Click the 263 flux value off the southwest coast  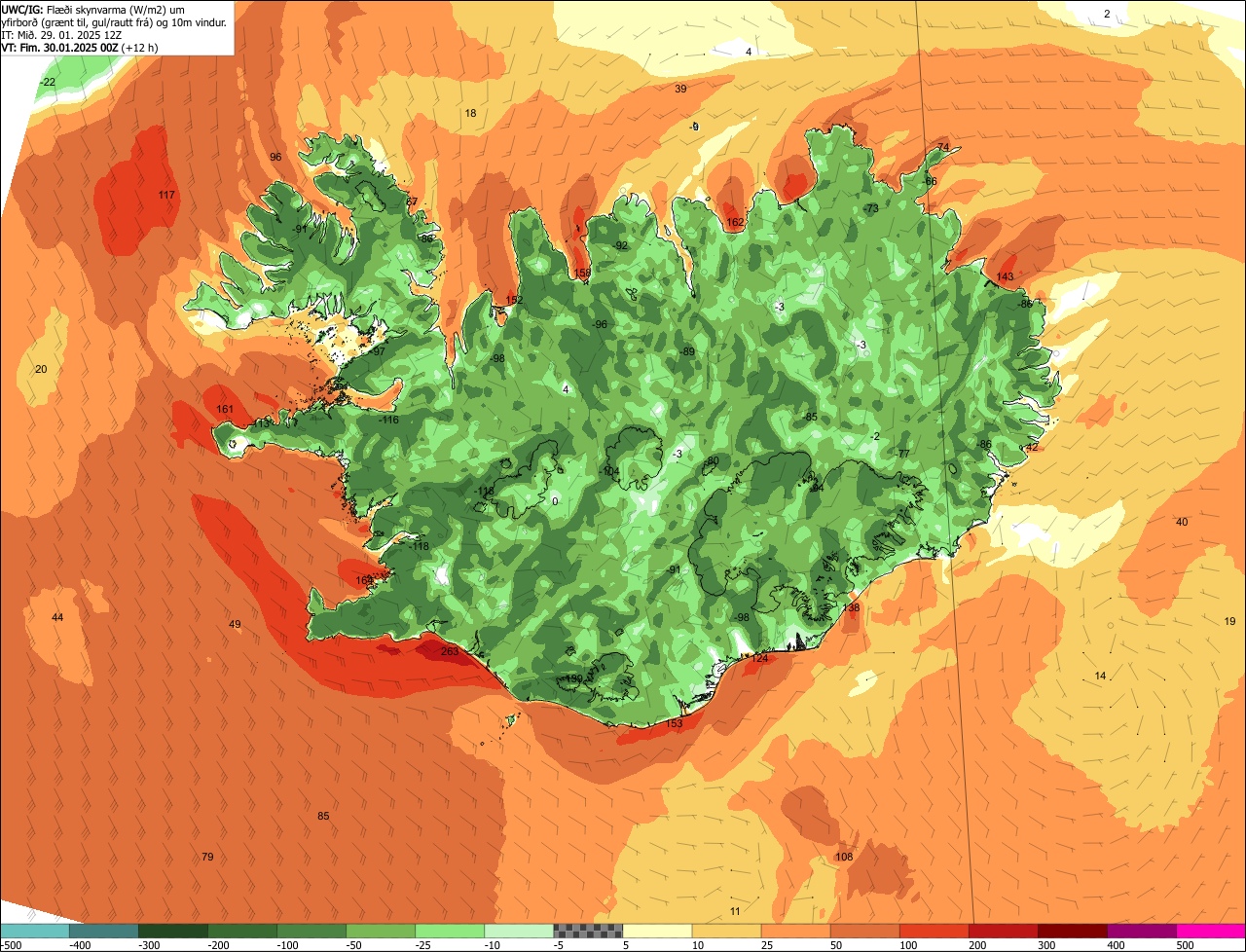point(450,652)
